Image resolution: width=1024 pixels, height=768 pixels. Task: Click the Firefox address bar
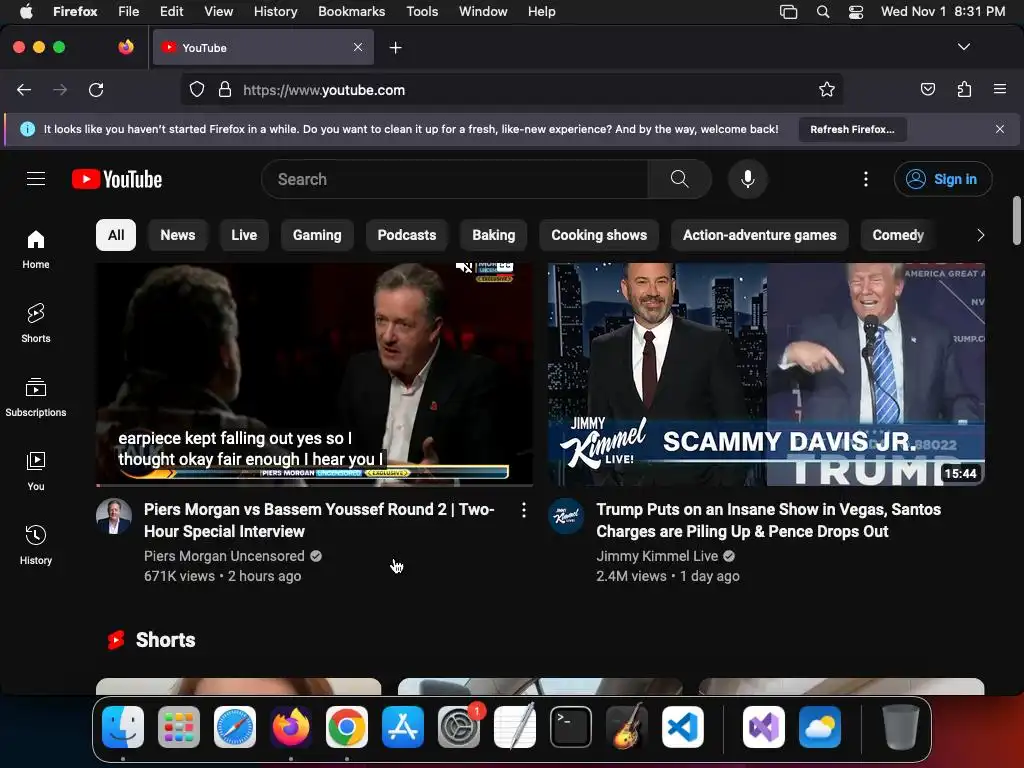pyautogui.click(x=511, y=89)
